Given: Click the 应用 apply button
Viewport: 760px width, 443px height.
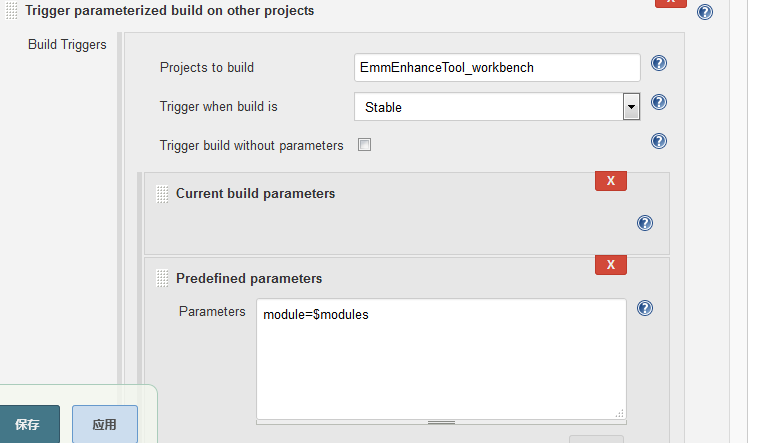Looking at the screenshot, I should (105, 425).
